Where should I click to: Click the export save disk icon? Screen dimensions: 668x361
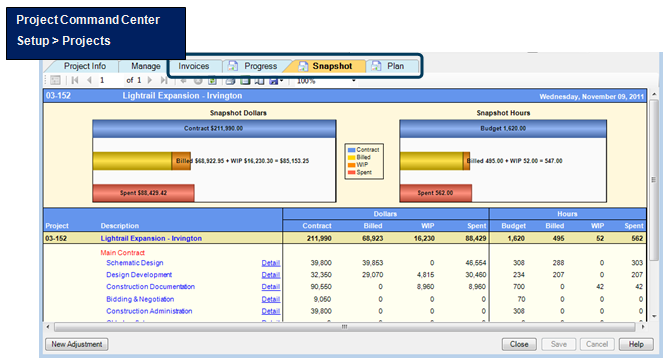coord(274,81)
